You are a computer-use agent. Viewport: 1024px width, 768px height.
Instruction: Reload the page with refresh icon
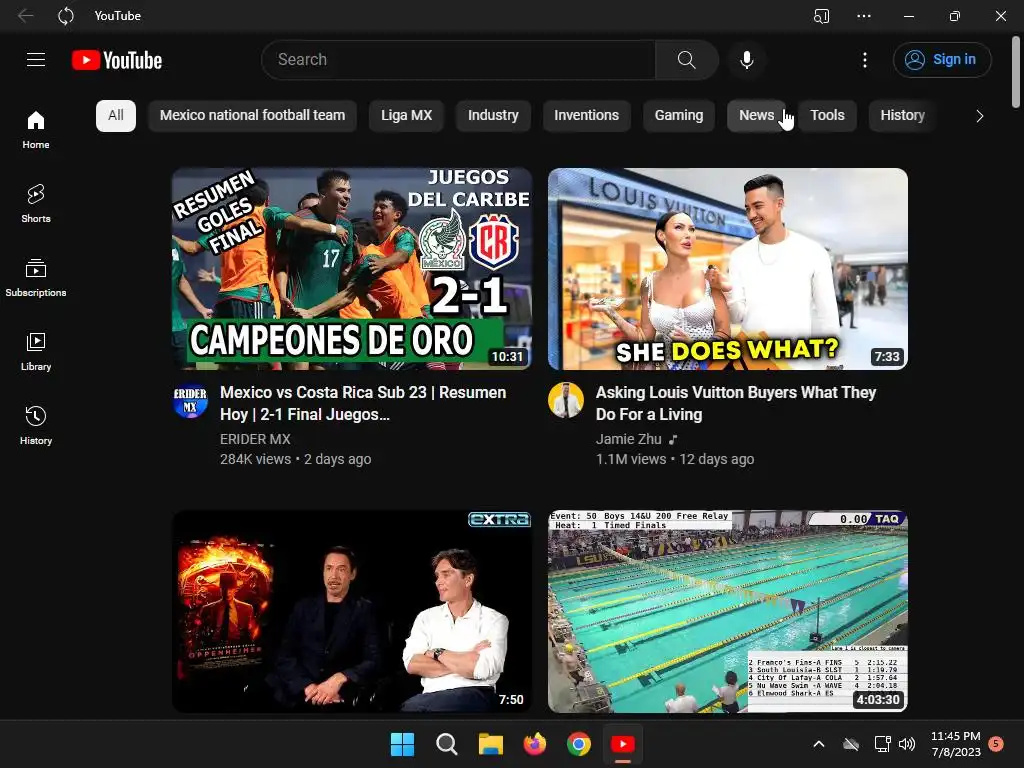tap(66, 16)
